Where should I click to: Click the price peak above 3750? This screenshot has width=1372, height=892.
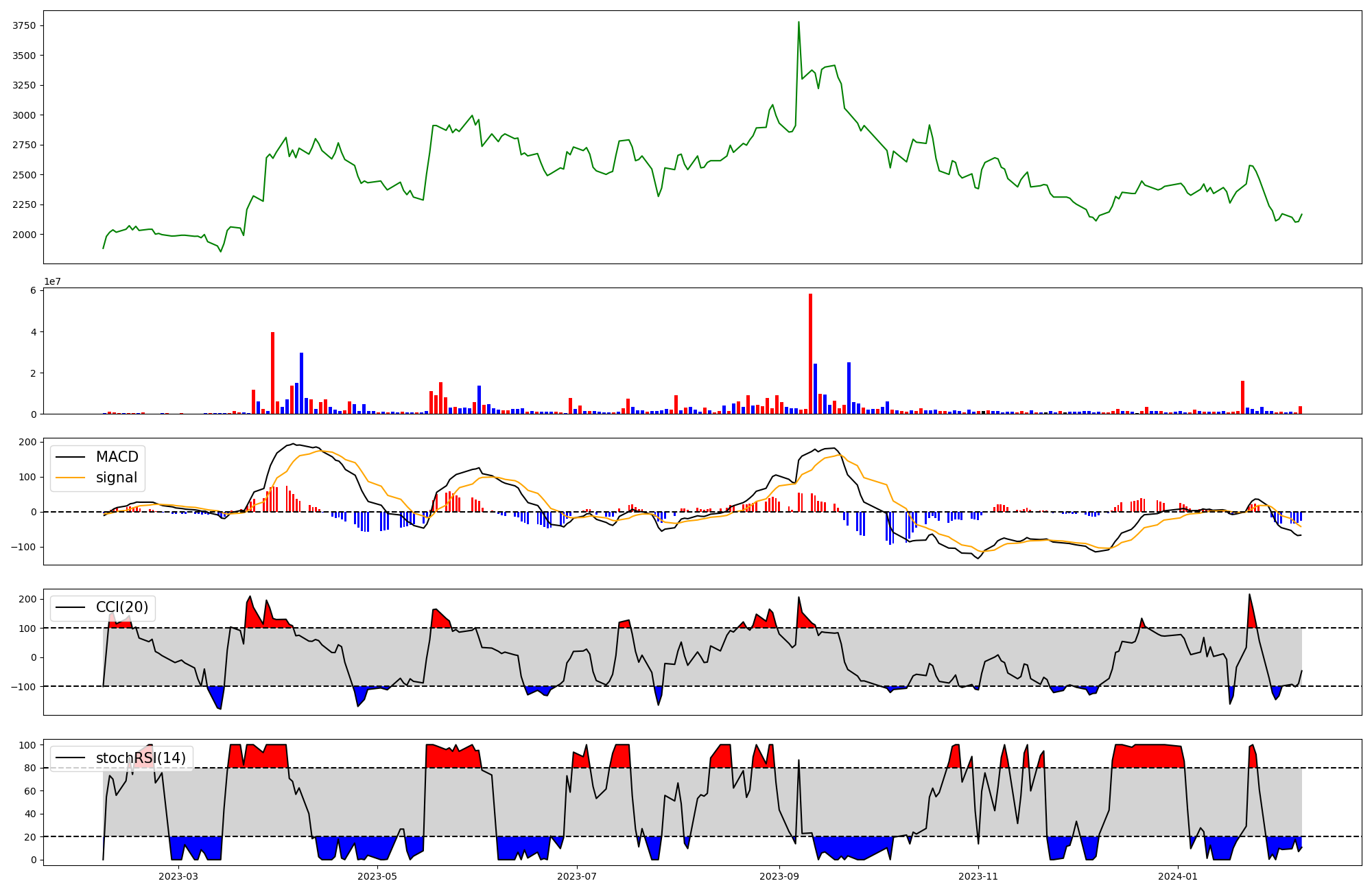tap(799, 23)
